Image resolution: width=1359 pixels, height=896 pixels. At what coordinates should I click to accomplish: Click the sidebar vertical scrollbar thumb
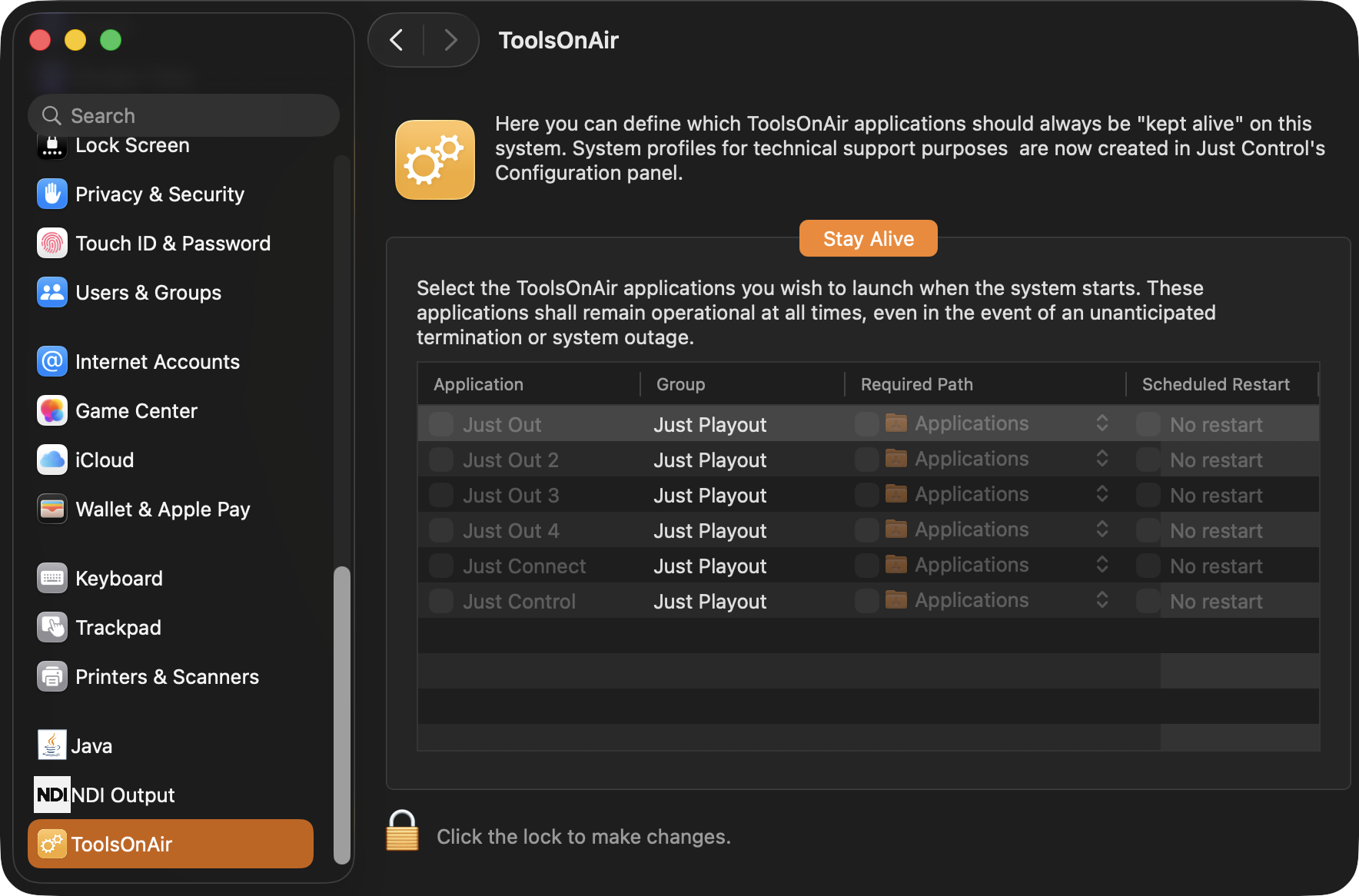342,715
